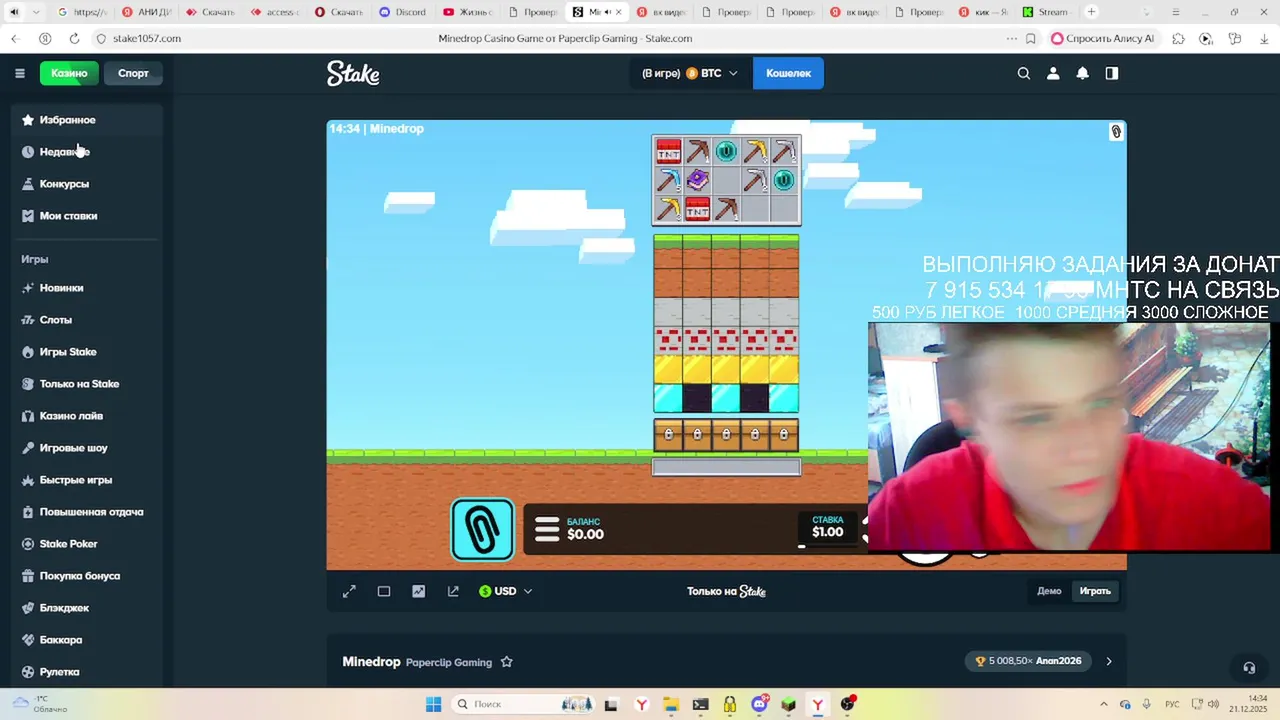Go to Слоты category
The image size is (1280, 720).
pyautogui.click(x=88, y=320)
